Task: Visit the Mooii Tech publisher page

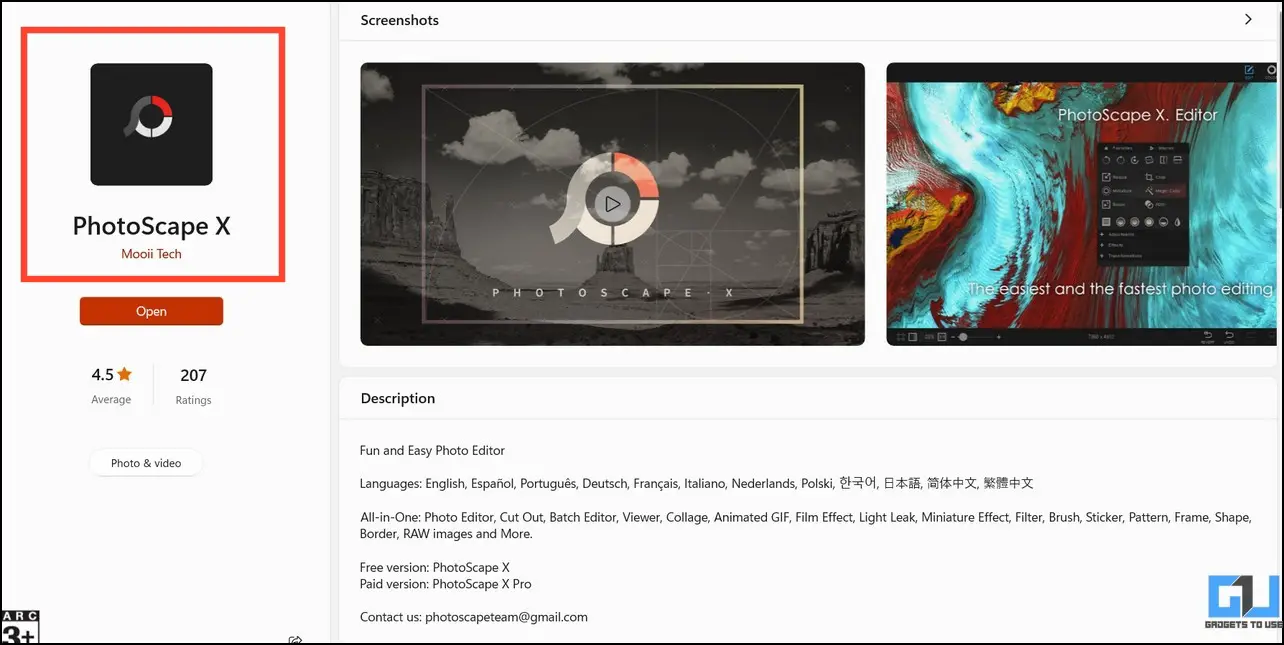Action: click(x=151, y=254)
